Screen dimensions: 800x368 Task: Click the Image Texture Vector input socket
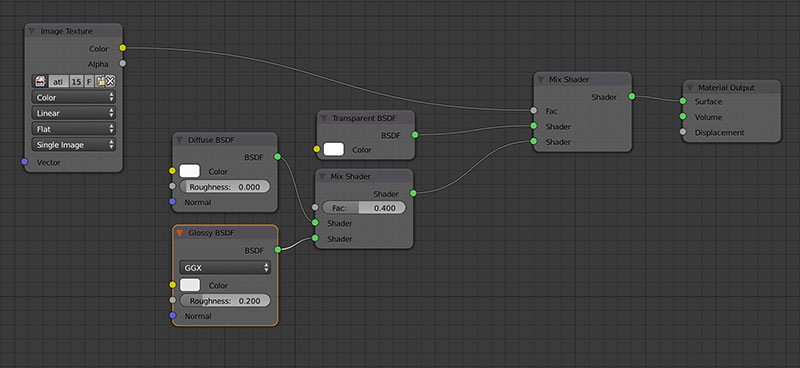pyautogui.click(x=24, y=162)
